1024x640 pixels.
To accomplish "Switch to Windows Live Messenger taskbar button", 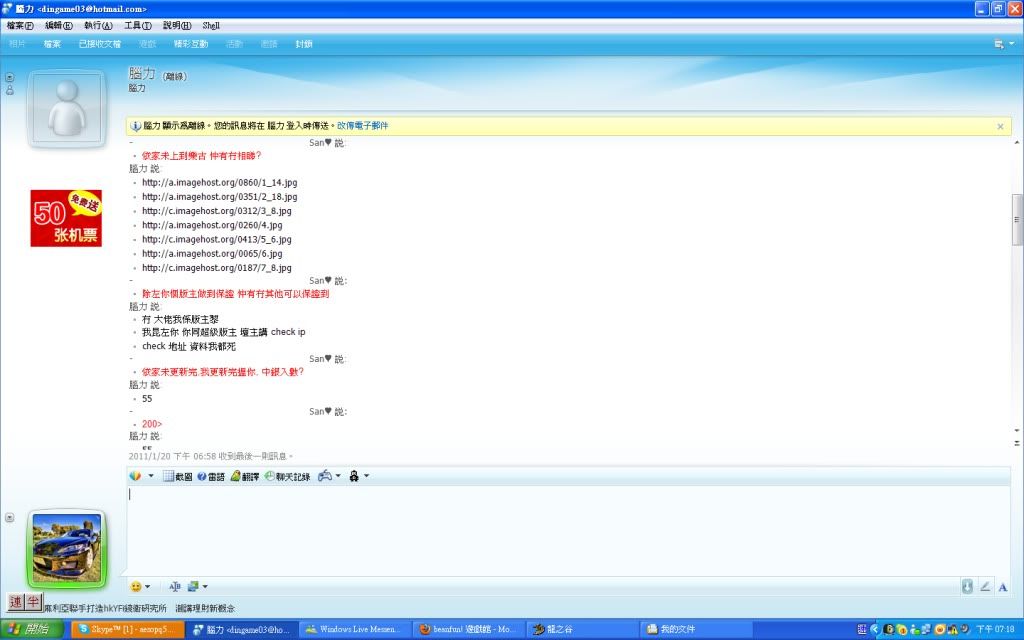I will click(355, 630).
